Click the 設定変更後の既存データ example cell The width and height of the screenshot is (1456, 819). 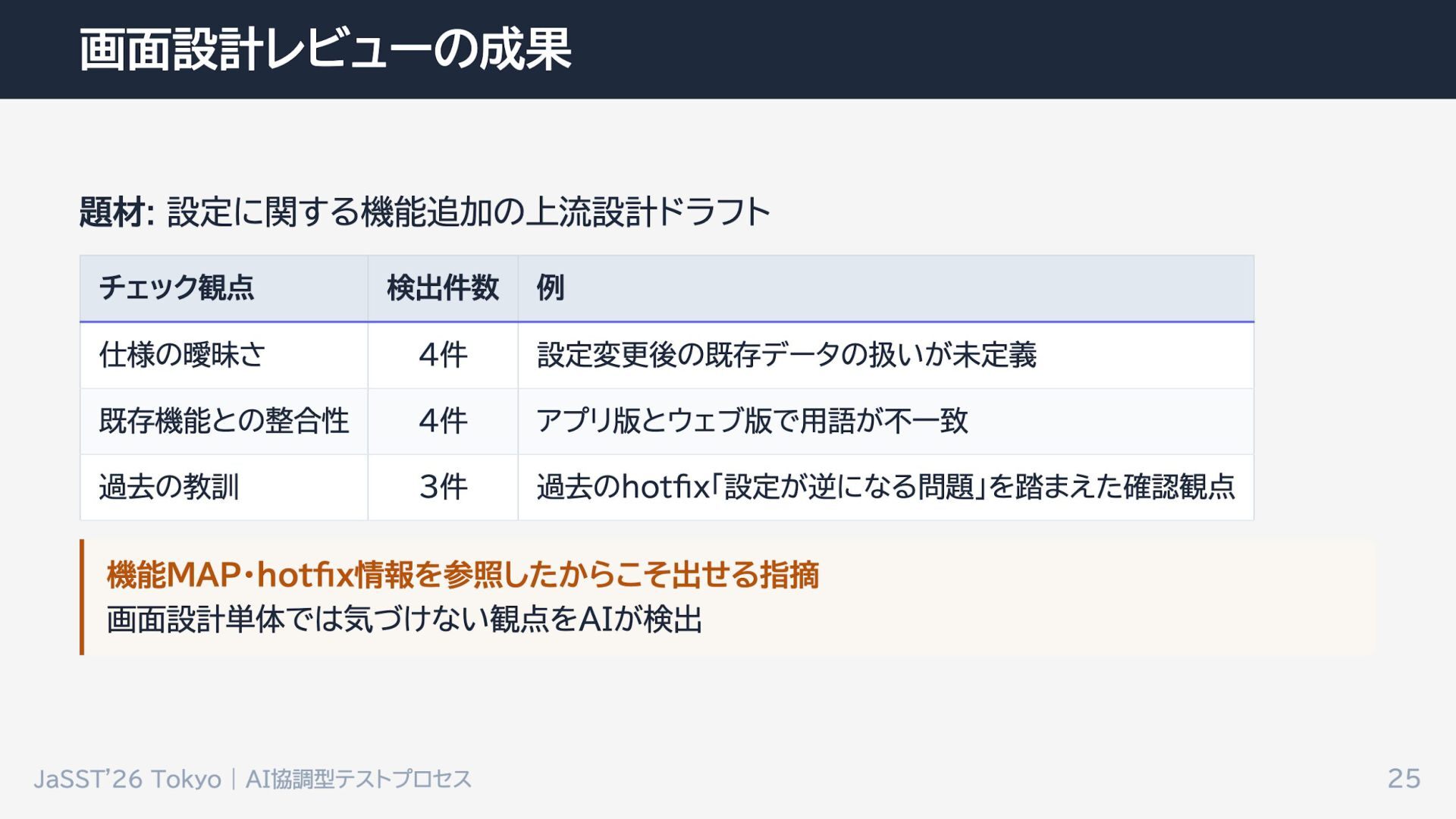(x=786, y=355)
